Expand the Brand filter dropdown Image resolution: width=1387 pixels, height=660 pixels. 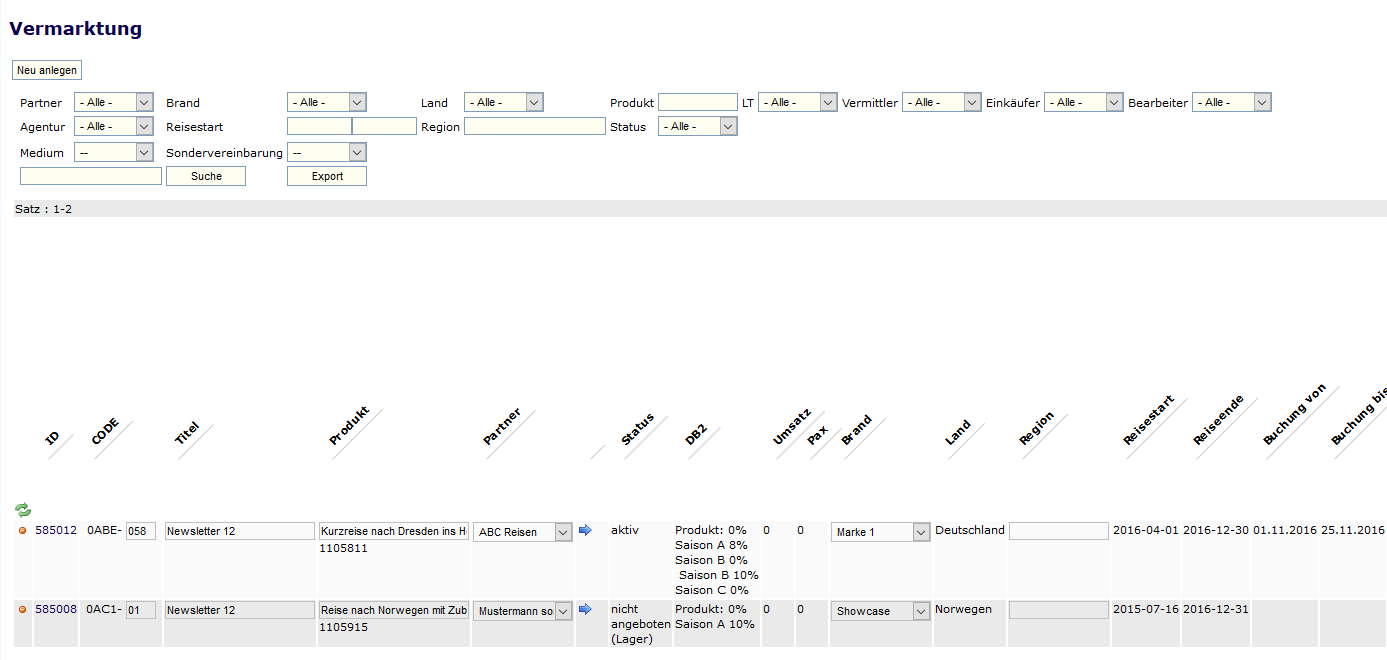(326, 102)
